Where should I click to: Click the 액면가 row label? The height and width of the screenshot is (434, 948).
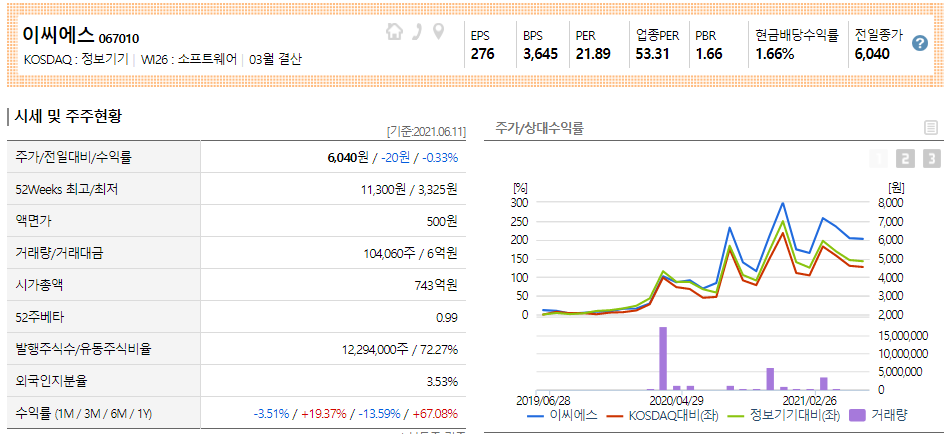click(x=33, y=221)
